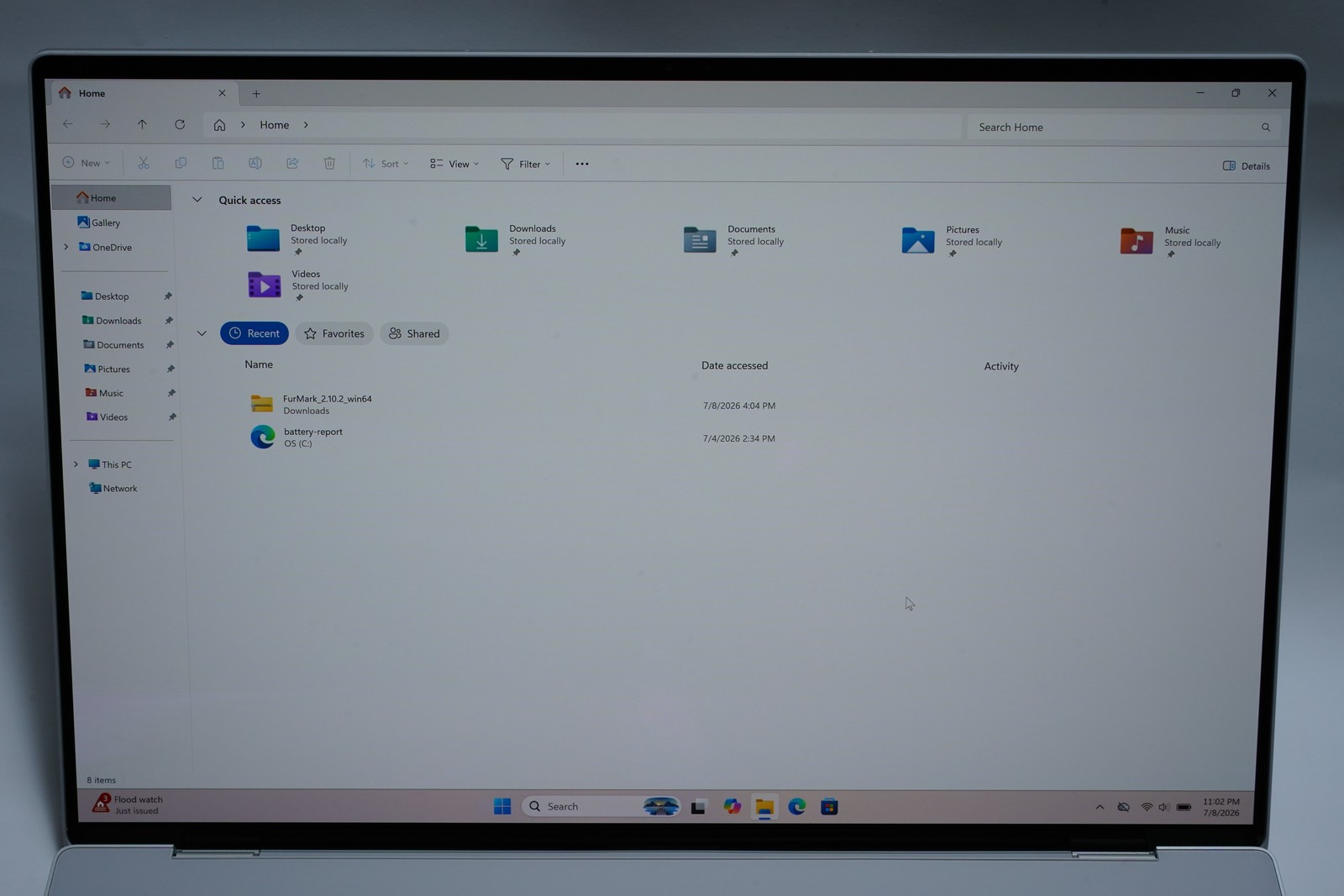Open the Windows Start menu

(x=502, y=806)
